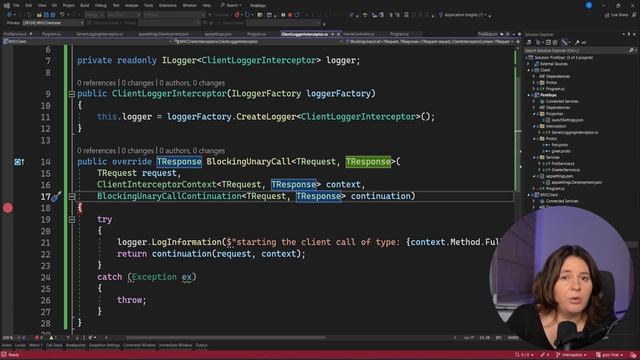
Task: Click the Save All icon in toolbar
Action: click(x=53, y=15)
